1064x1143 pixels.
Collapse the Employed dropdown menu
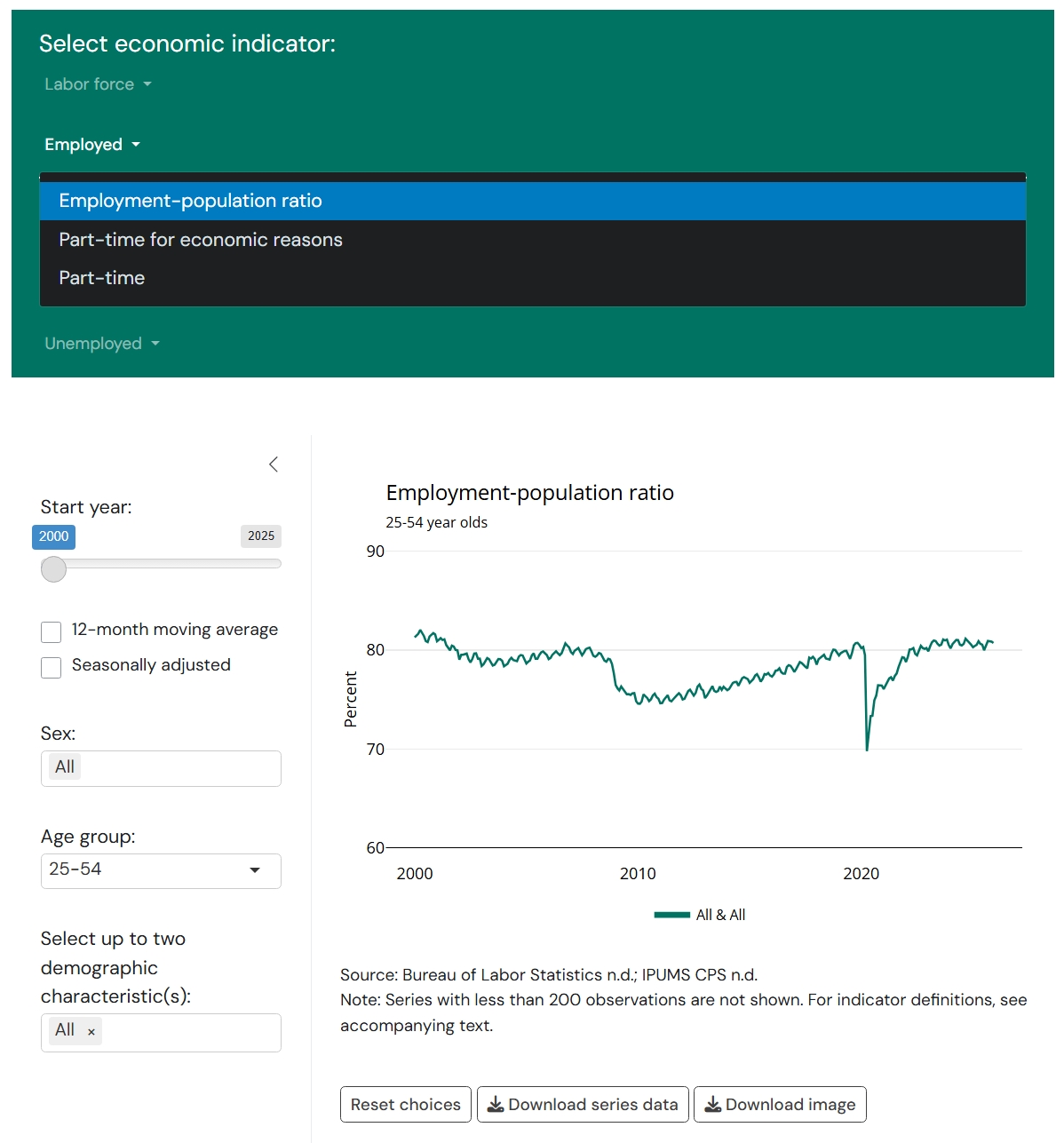tap(92, 145)
